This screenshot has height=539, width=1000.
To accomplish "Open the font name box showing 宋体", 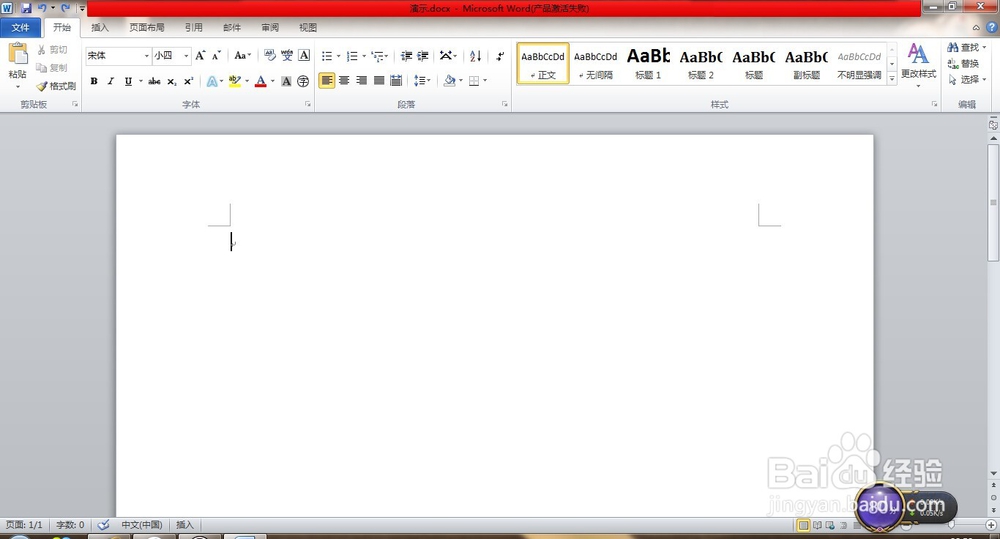I will coord(118,55).
